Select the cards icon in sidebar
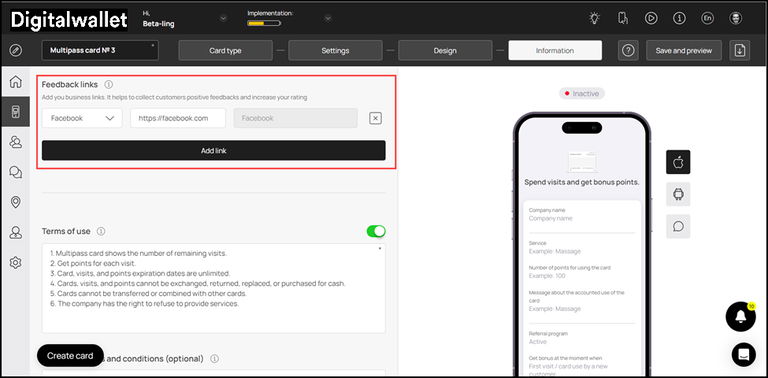768x378 pixels. [x=16, y=112]
